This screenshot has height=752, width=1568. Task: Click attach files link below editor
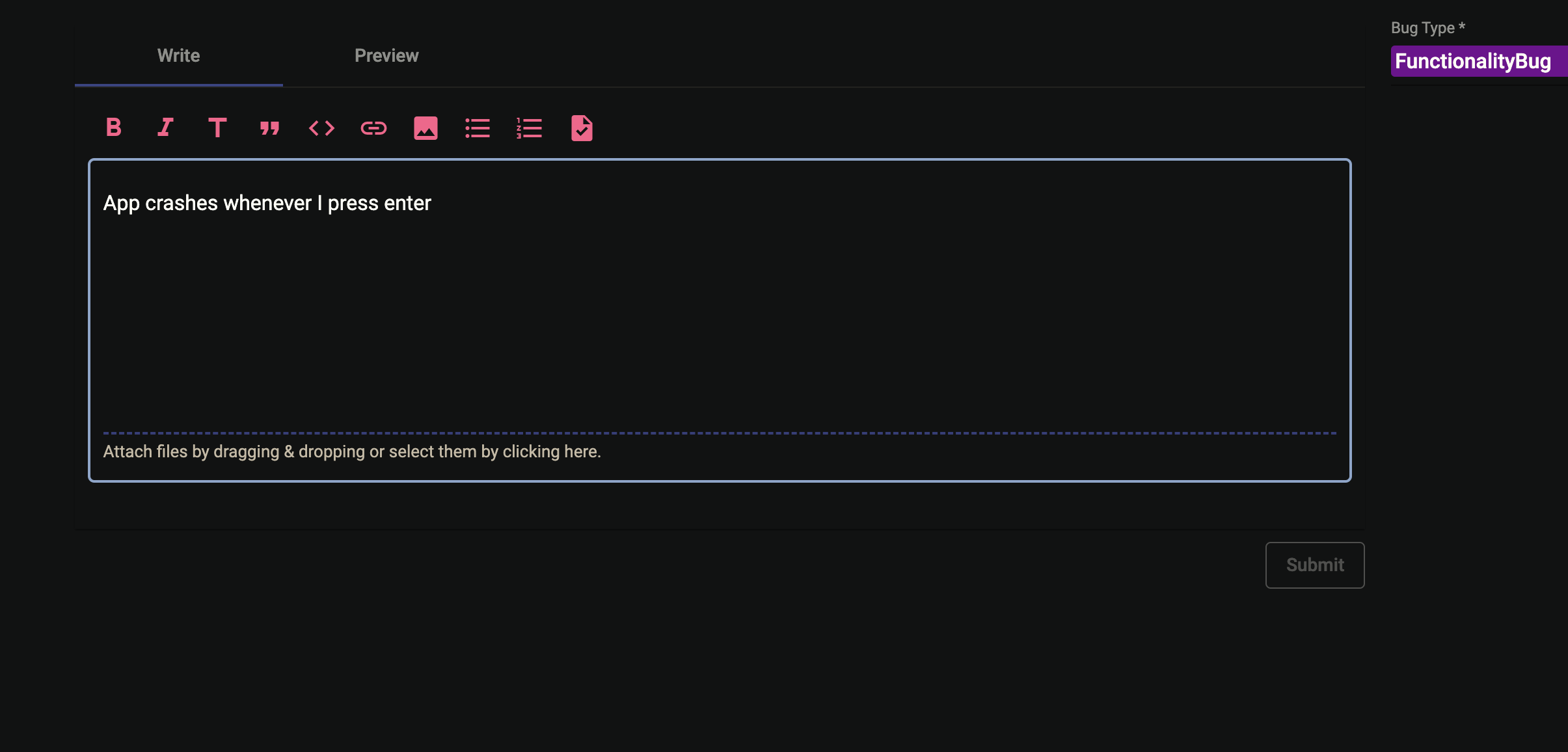[x=352, y=451]
